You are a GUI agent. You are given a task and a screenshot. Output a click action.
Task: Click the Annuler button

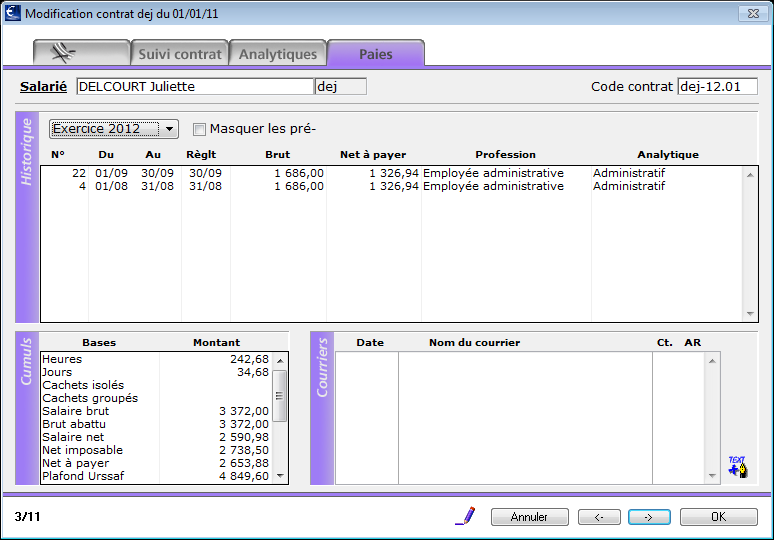[530, 517]
